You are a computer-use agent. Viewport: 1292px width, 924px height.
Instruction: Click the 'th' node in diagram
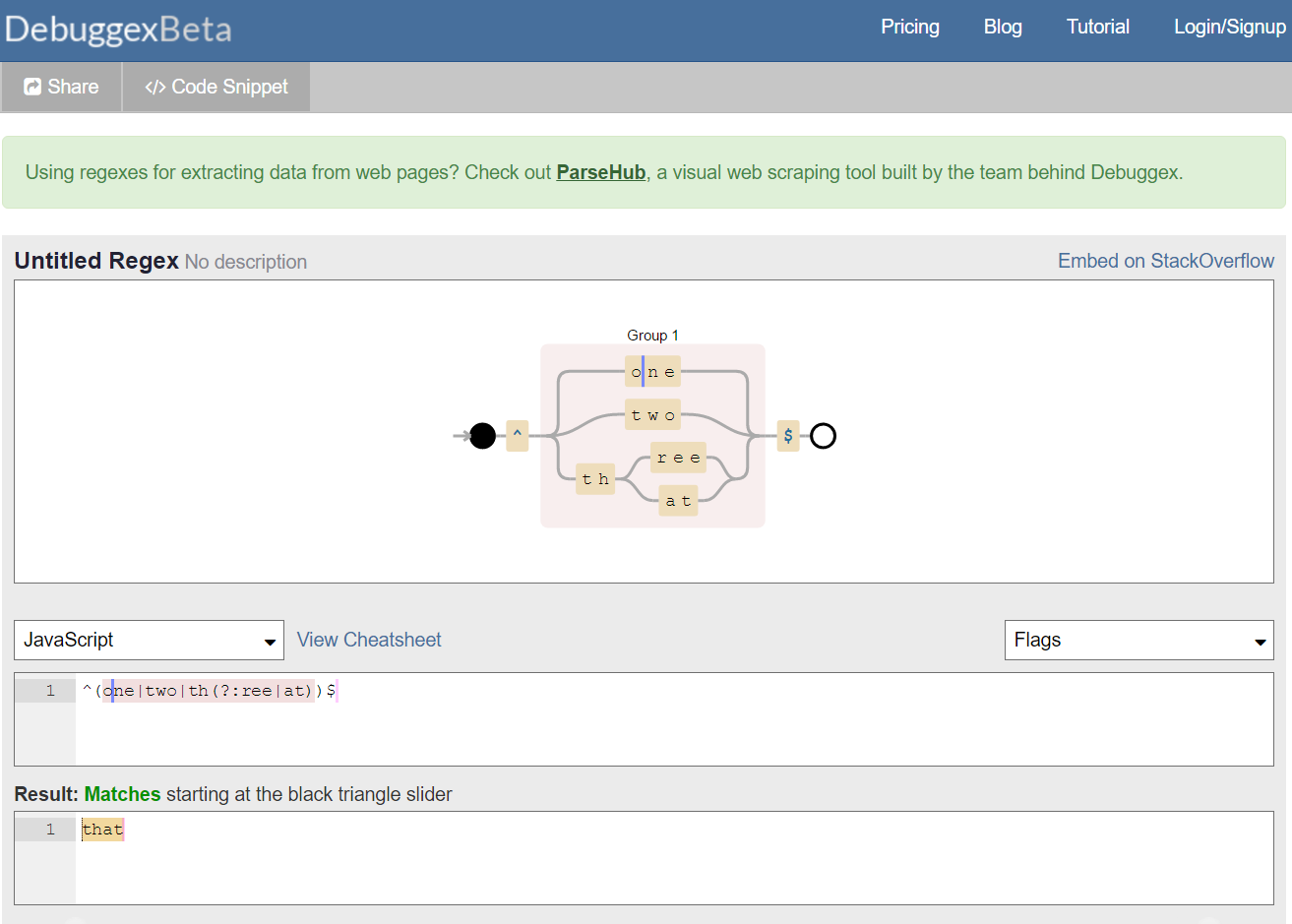tap(595, 479)
